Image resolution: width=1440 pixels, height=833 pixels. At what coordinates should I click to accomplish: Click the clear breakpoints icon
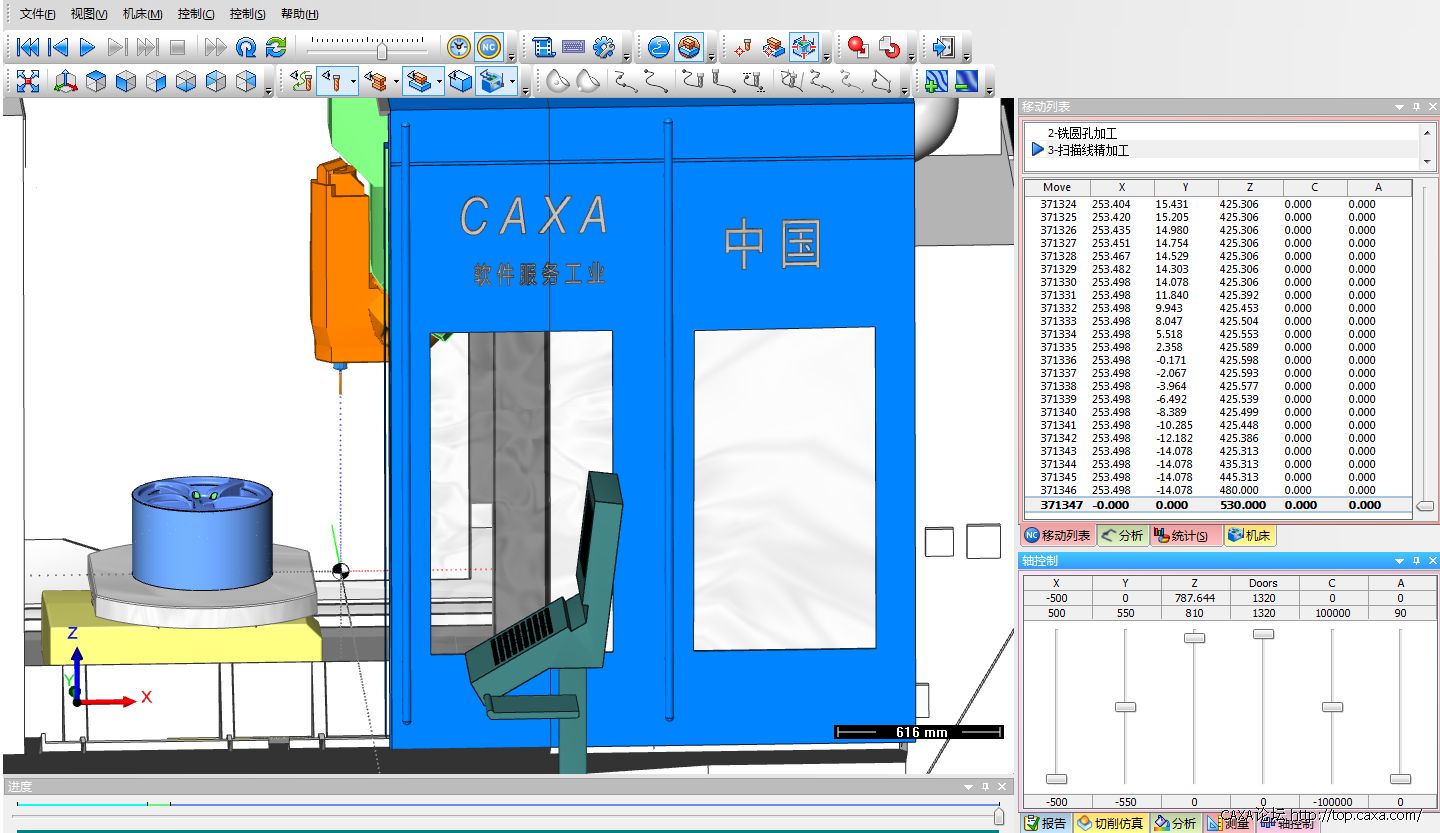tap(889, 46)
